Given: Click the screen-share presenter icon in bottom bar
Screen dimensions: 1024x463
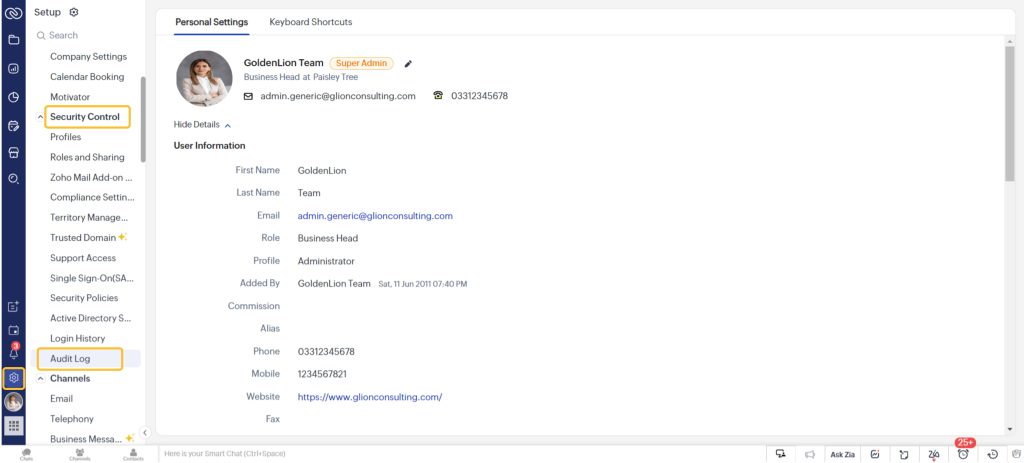Looking at the screenshot, I should click(x=780, y=454).
